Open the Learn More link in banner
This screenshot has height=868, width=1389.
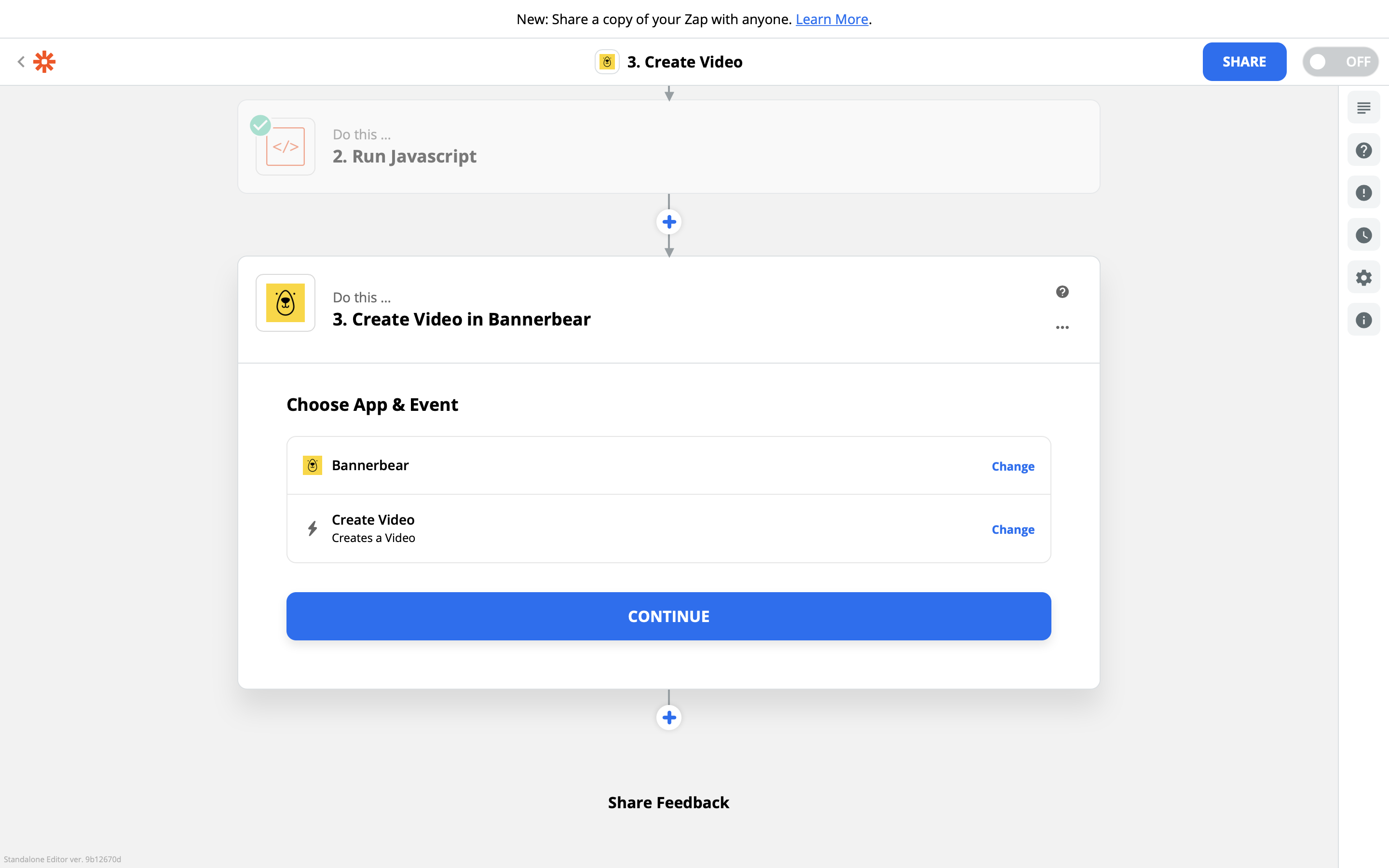coord(831,19)
